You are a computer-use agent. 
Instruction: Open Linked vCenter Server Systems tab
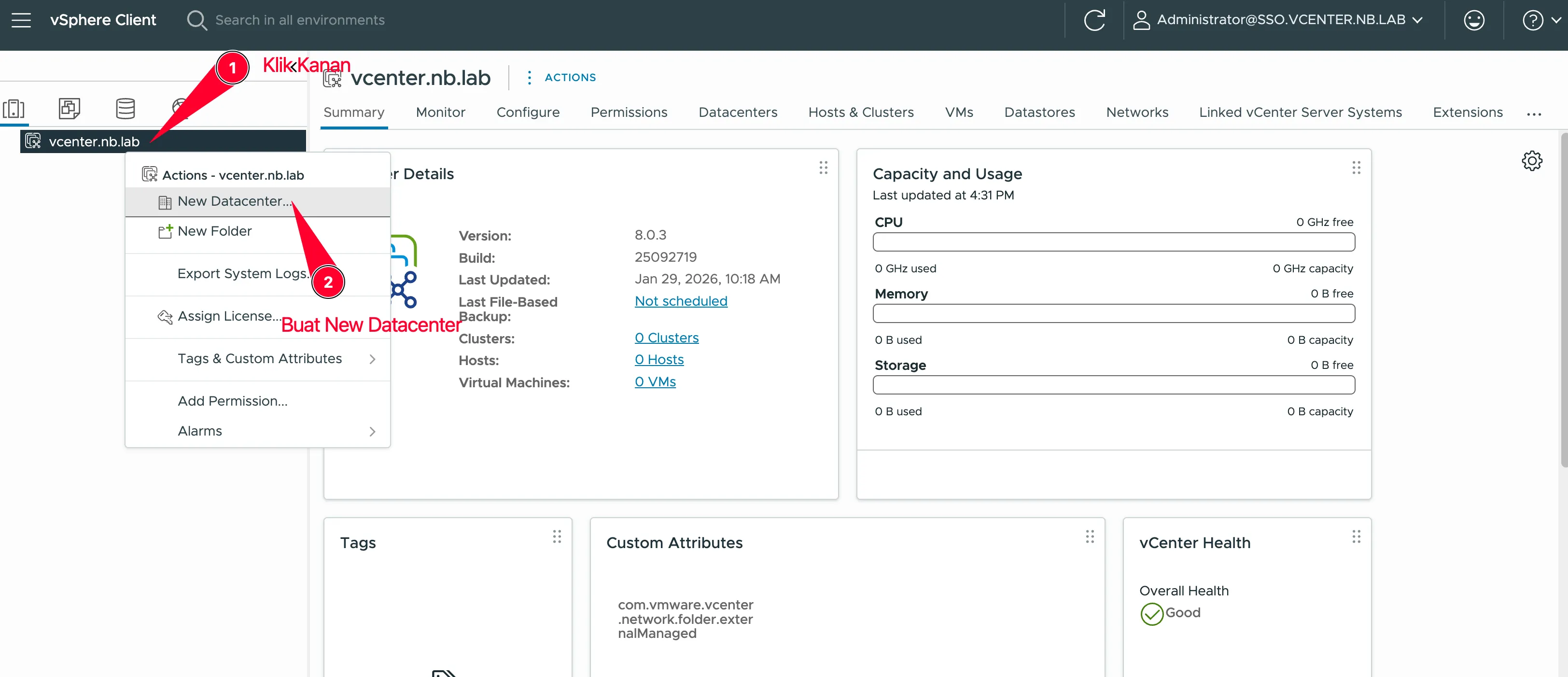click(x=1300, y=113)
